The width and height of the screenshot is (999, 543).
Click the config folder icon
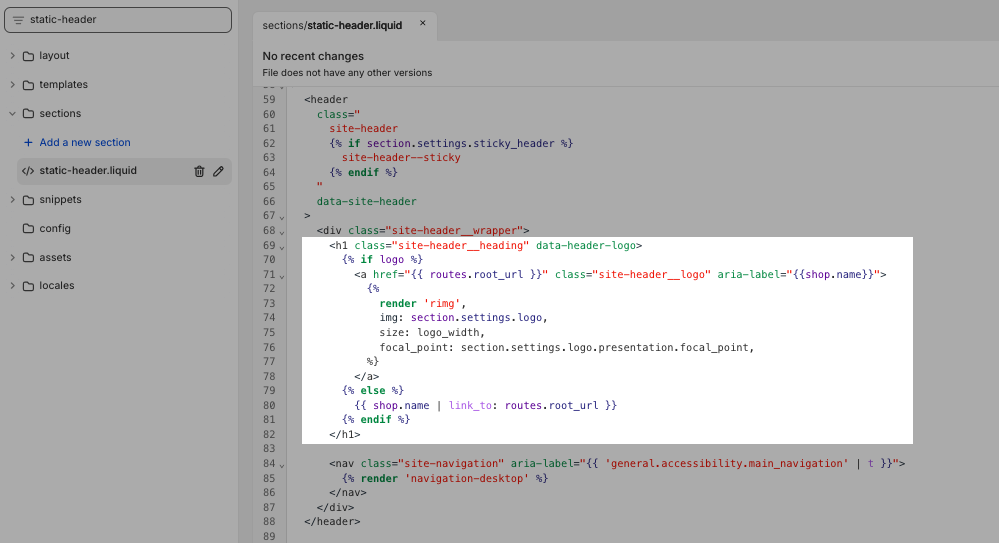click(x=28, y=228)
